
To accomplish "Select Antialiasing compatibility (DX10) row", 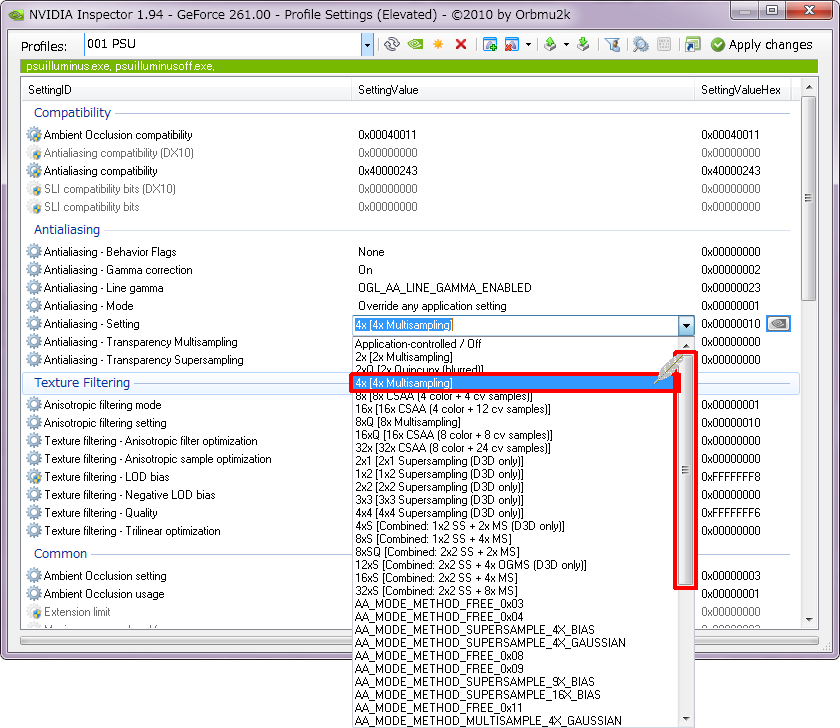I will (407, 153).
